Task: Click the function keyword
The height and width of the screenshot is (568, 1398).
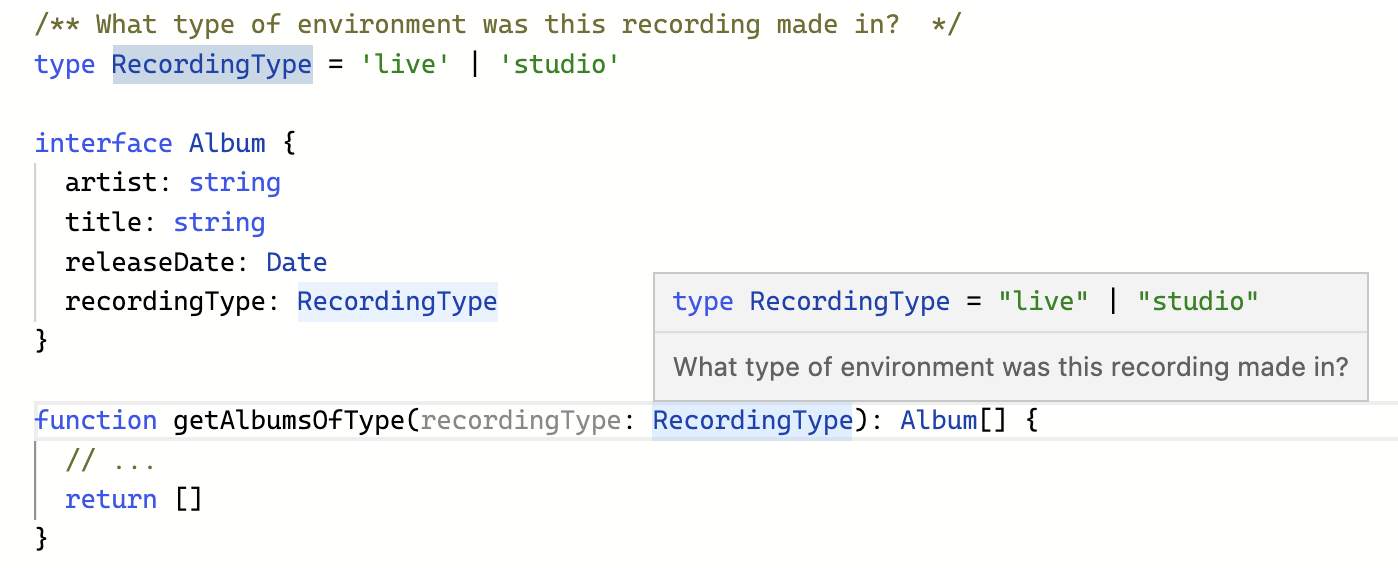Action: click(x=96, y=420)
